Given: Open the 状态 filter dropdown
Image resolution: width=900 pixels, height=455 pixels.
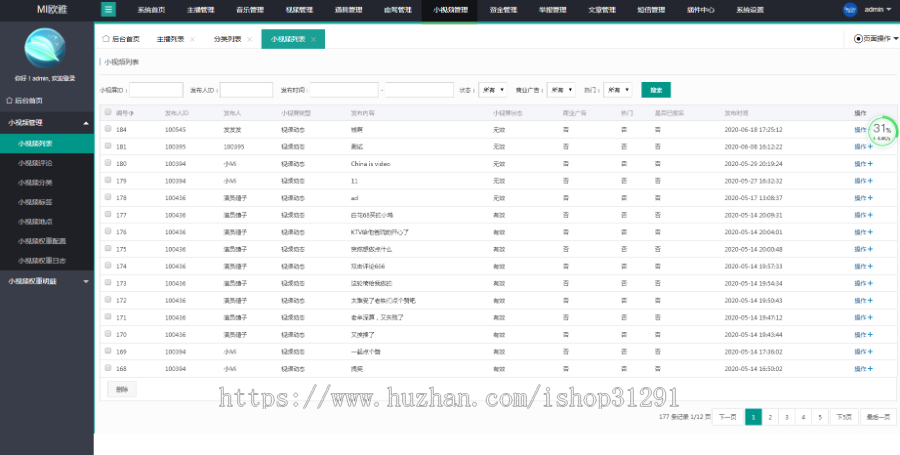Looking at the screenshot, I should (492, 90).
